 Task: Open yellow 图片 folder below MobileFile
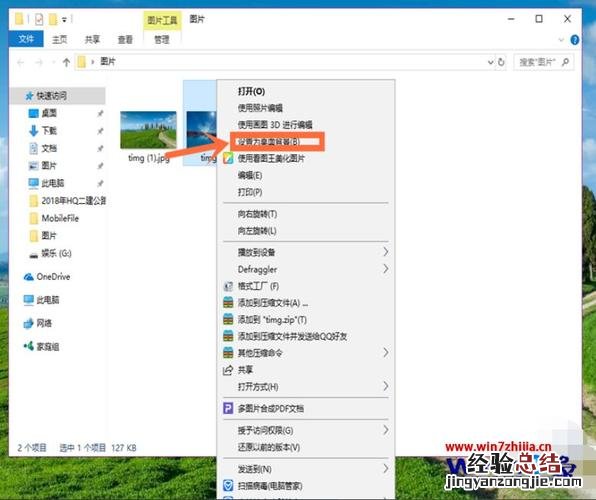pyautogui.click(x=49, y=235)
